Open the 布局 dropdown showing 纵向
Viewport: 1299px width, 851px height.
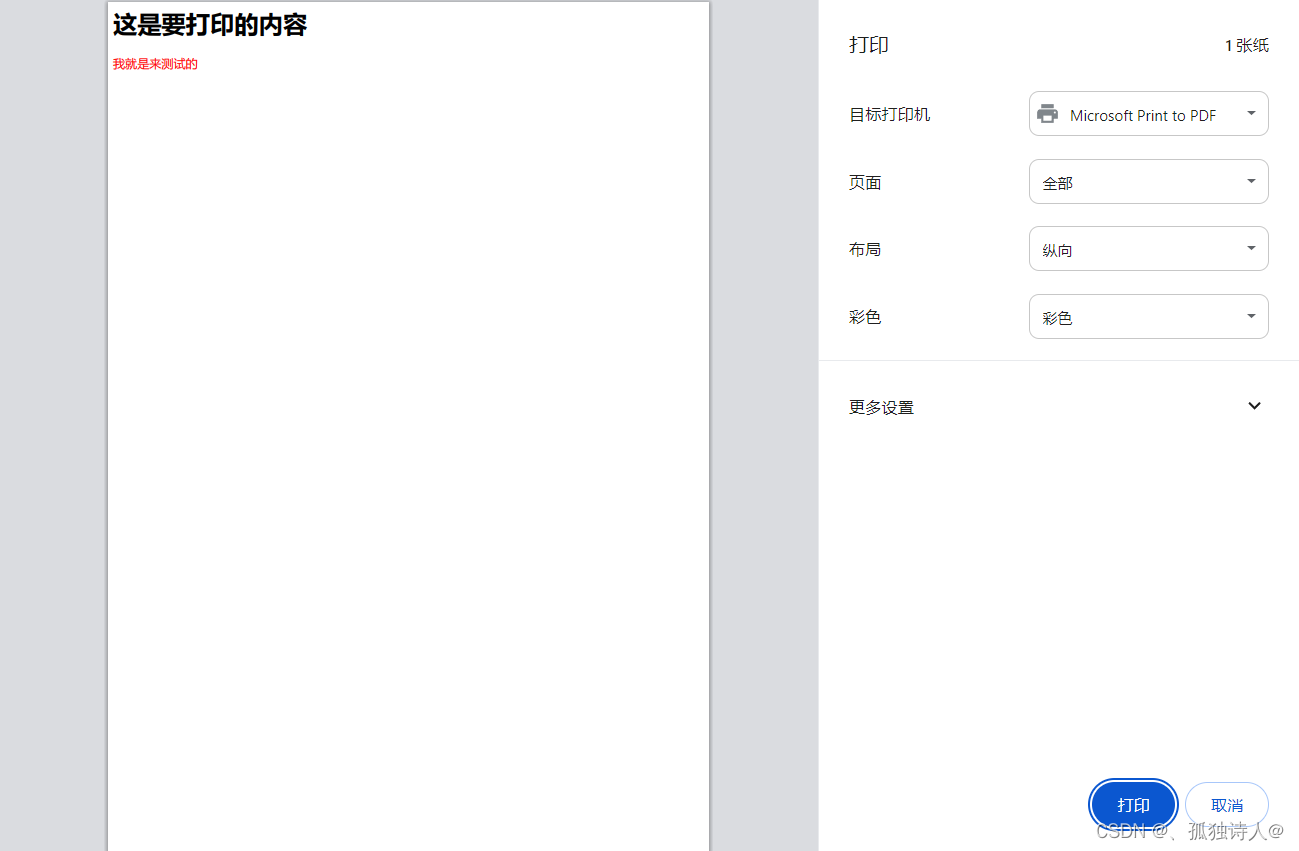pos(1148,248)
